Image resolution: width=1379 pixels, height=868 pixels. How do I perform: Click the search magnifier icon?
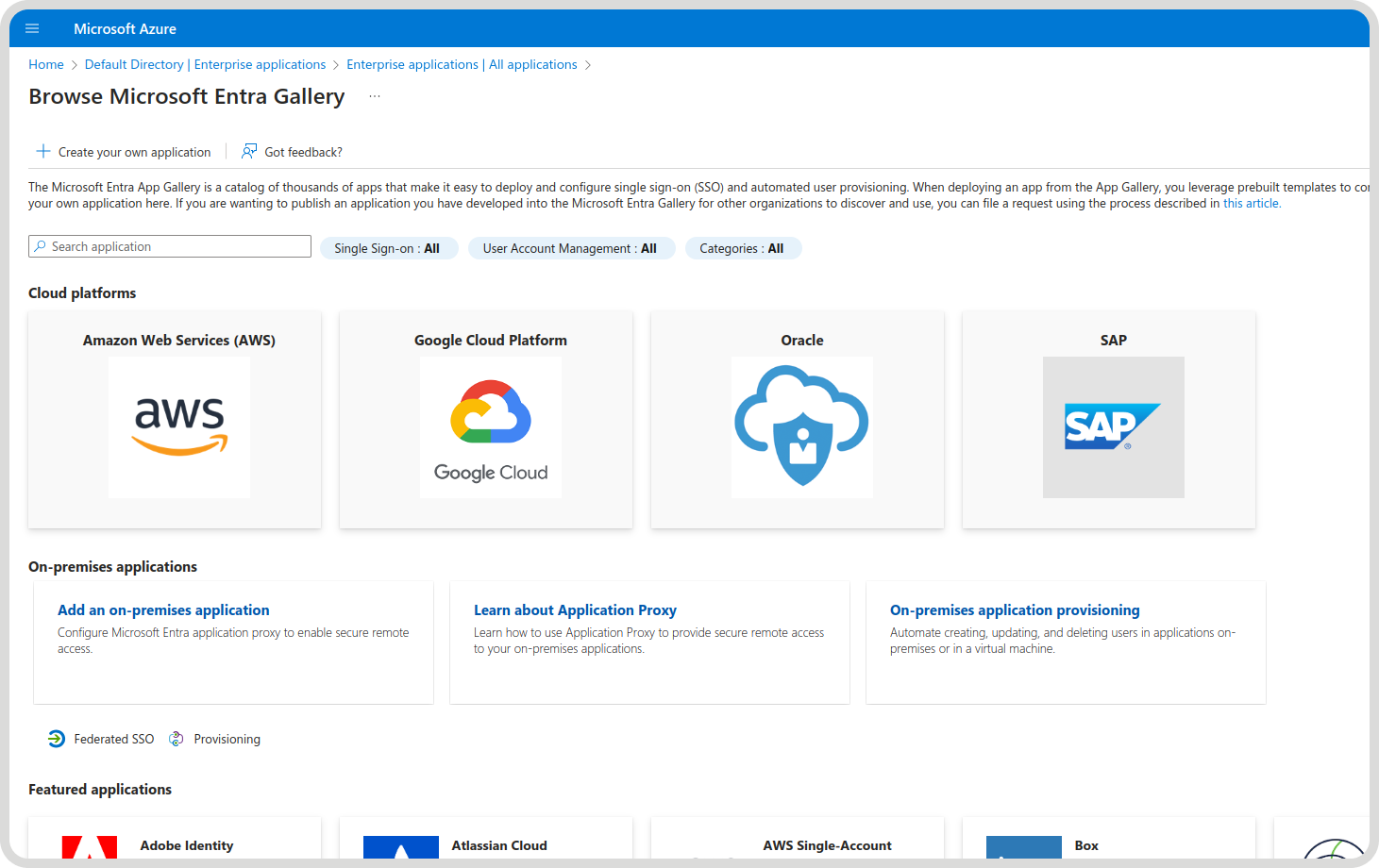pos(40,246)
